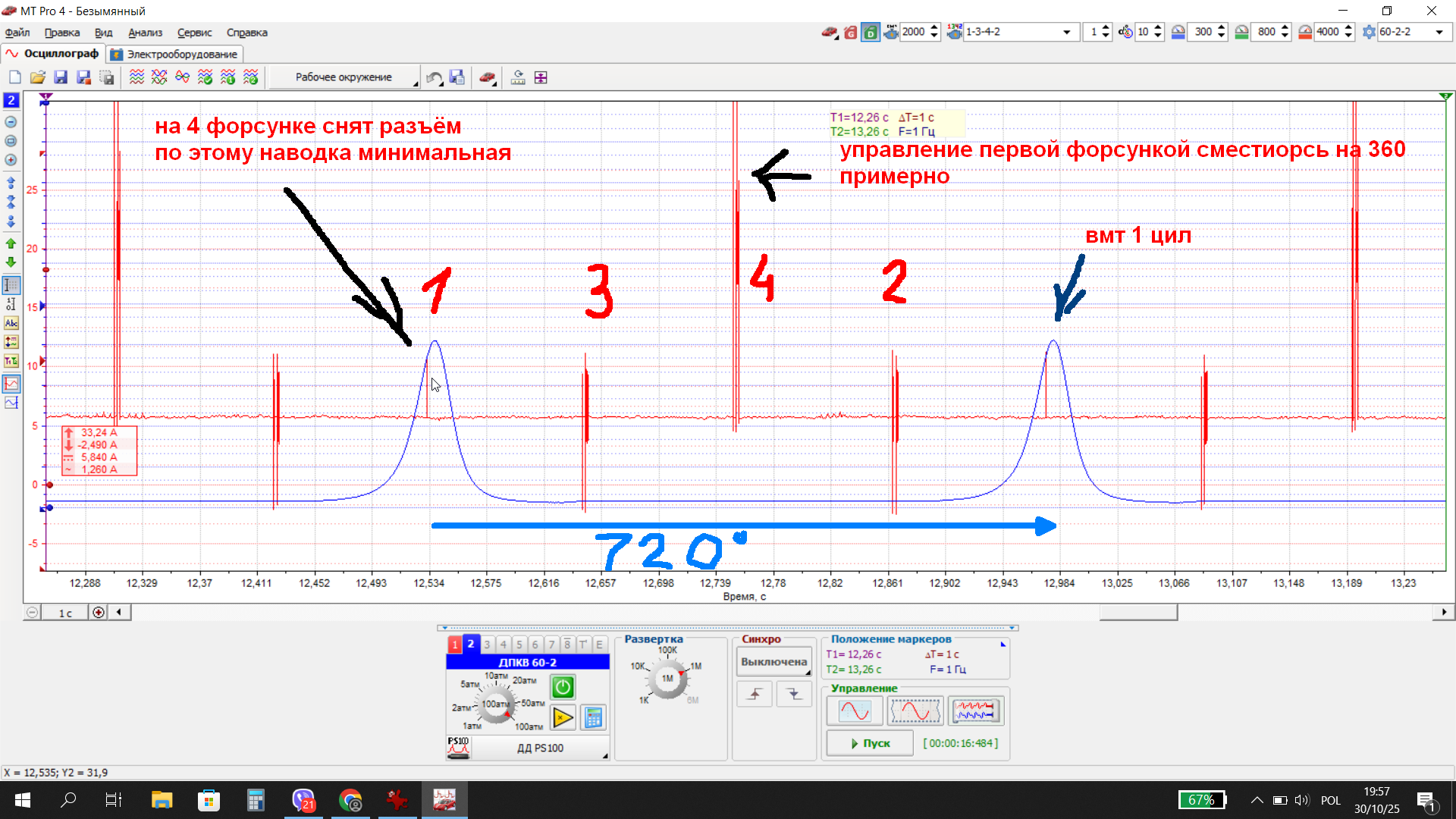Click the blue calculator icon
Image resolution: width=1456 pixels, height=819 pixels.
tap(594, 717)
